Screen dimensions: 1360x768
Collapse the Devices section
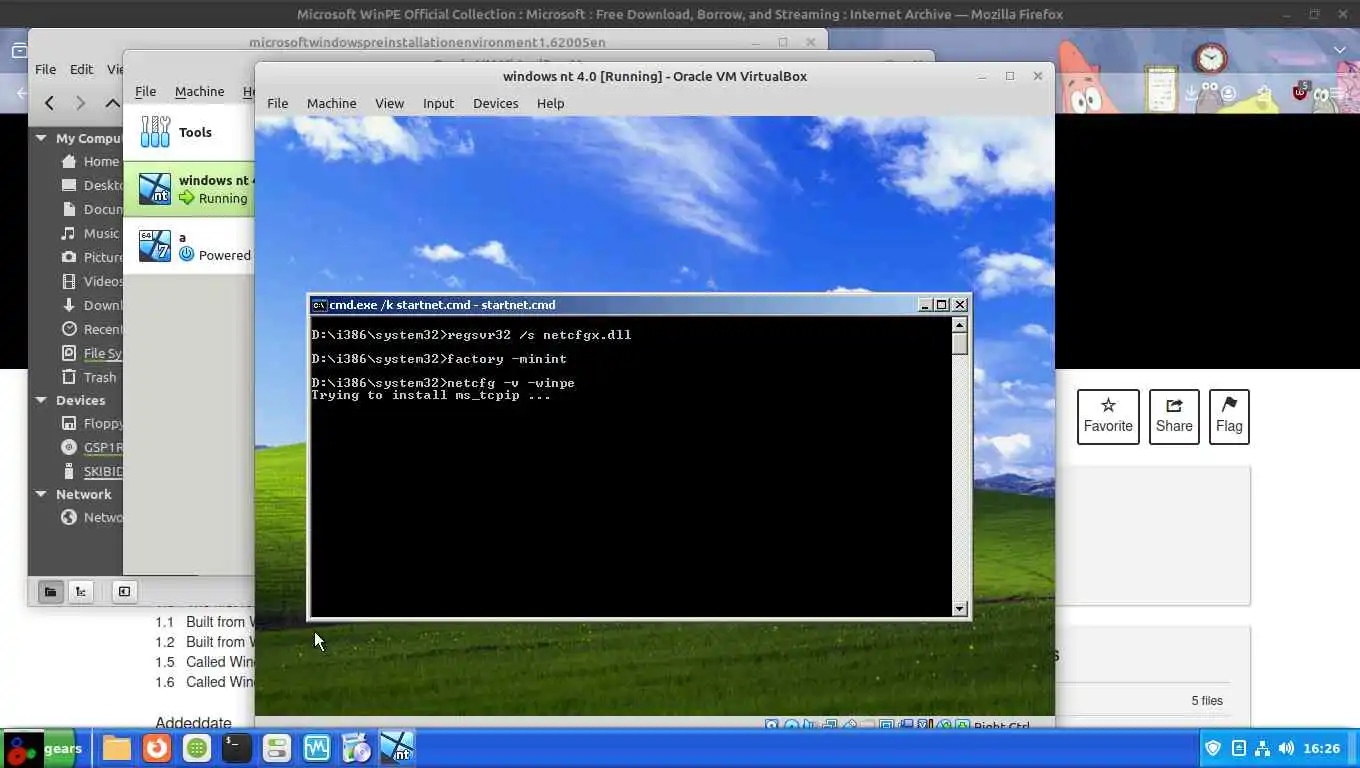coord(41,400)
